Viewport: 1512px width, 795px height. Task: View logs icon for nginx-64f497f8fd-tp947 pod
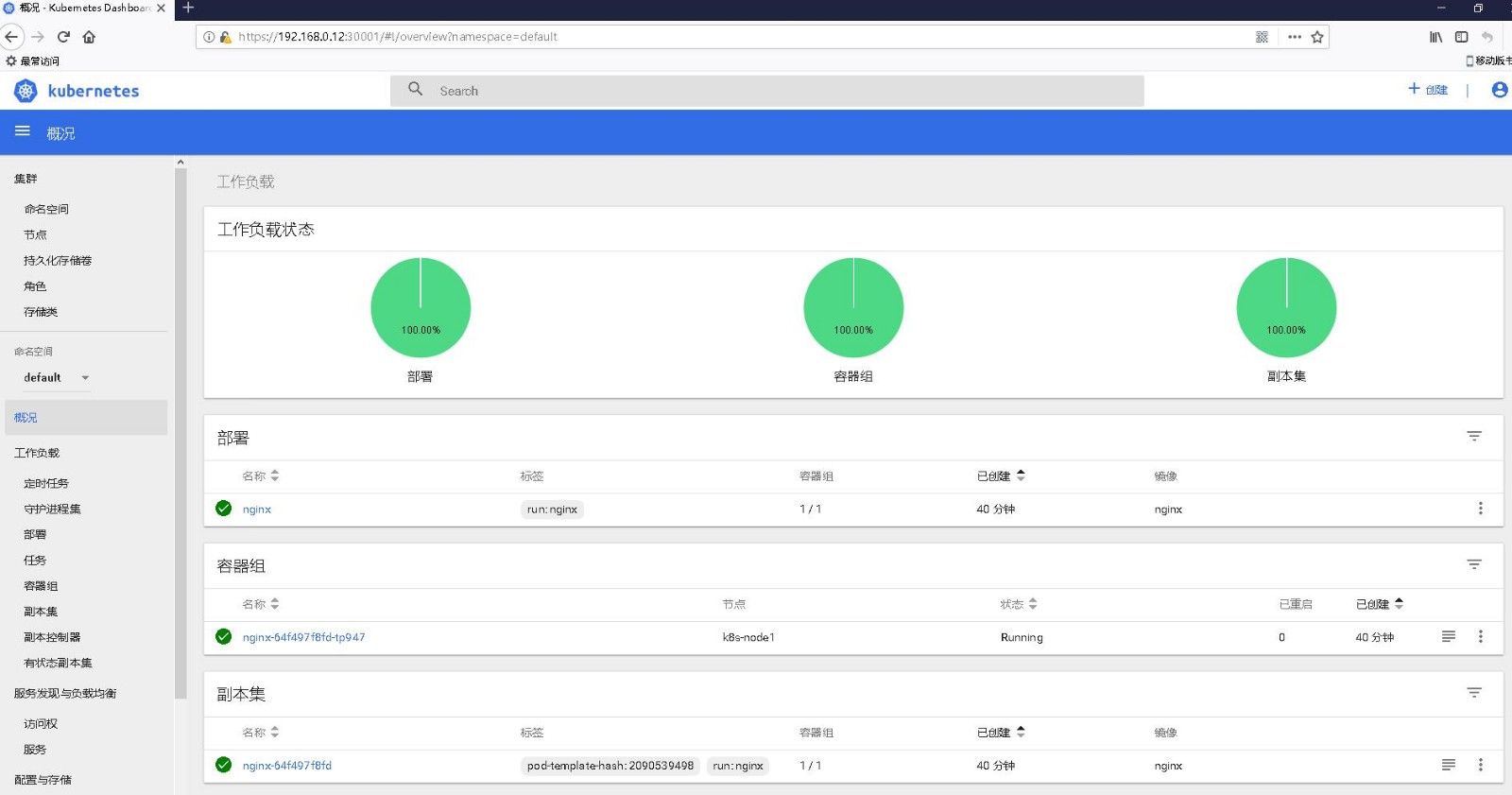1448,637
